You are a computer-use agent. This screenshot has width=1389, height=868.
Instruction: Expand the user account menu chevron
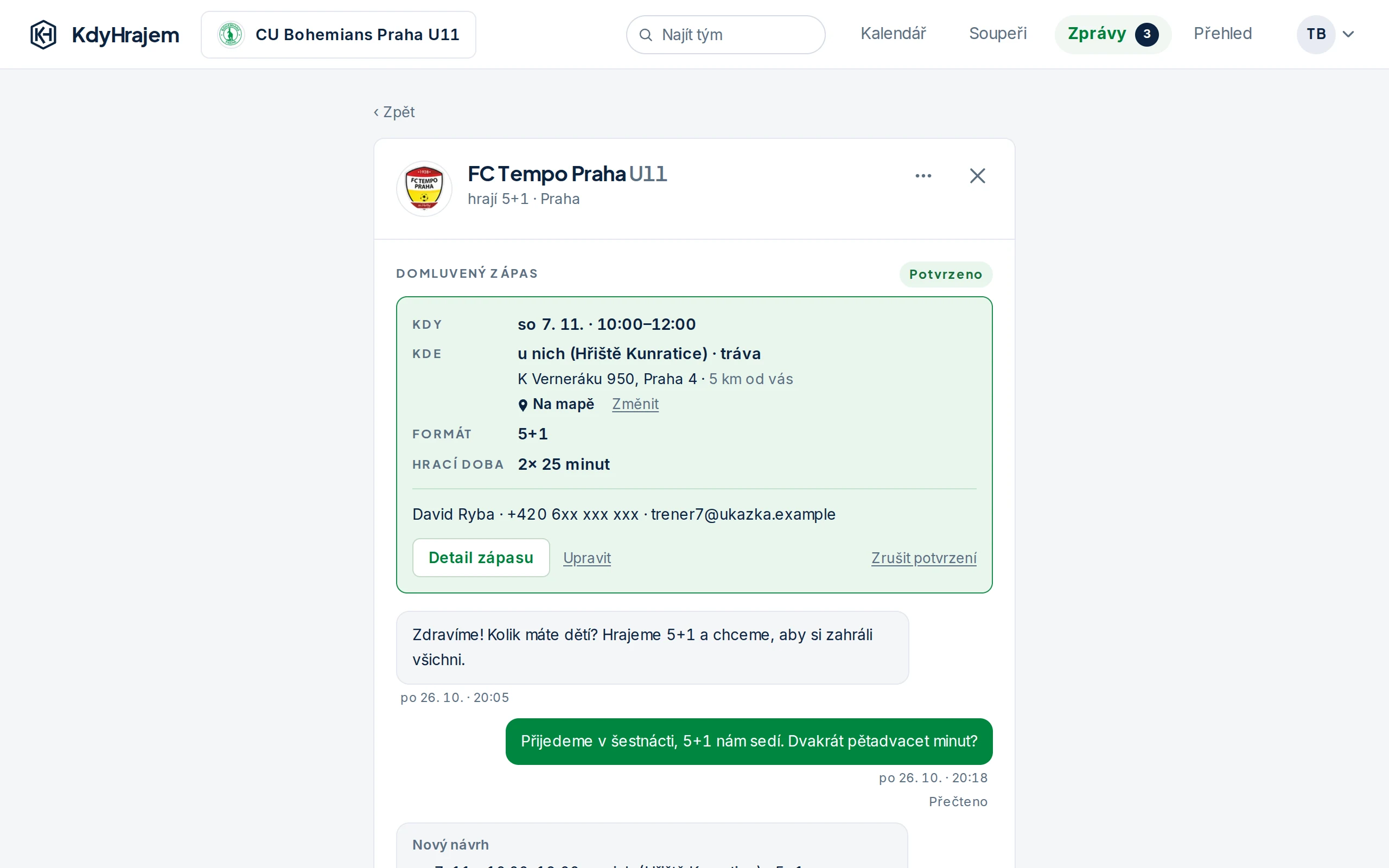tap(1348, 34)
